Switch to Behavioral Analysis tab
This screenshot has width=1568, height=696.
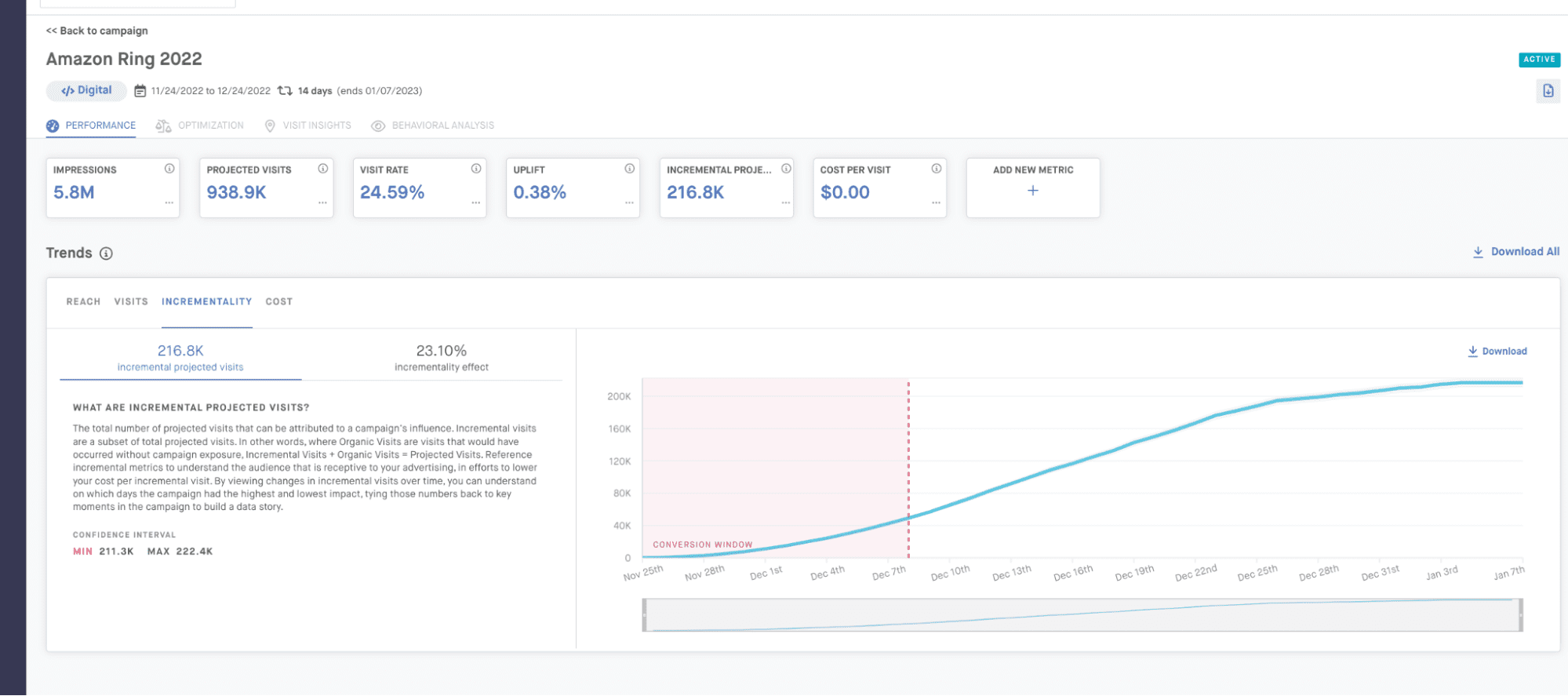coord(433,126)
